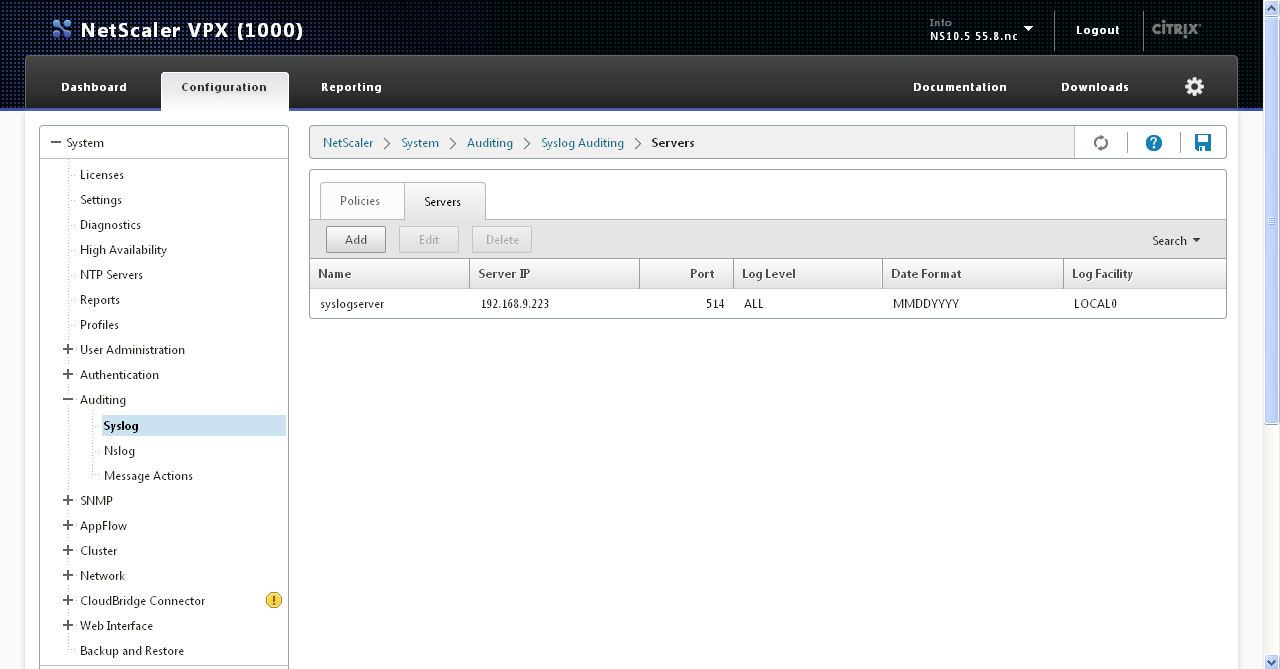Expand User Administration node
1280x669 pixels.
coord(68,349)
